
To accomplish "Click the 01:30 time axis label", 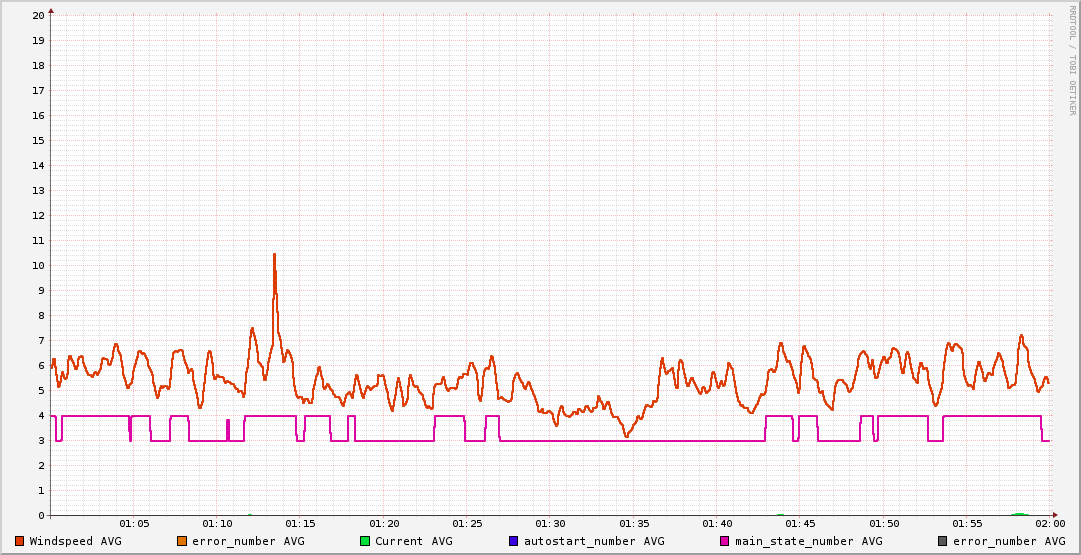I will [x=550, y=524].
